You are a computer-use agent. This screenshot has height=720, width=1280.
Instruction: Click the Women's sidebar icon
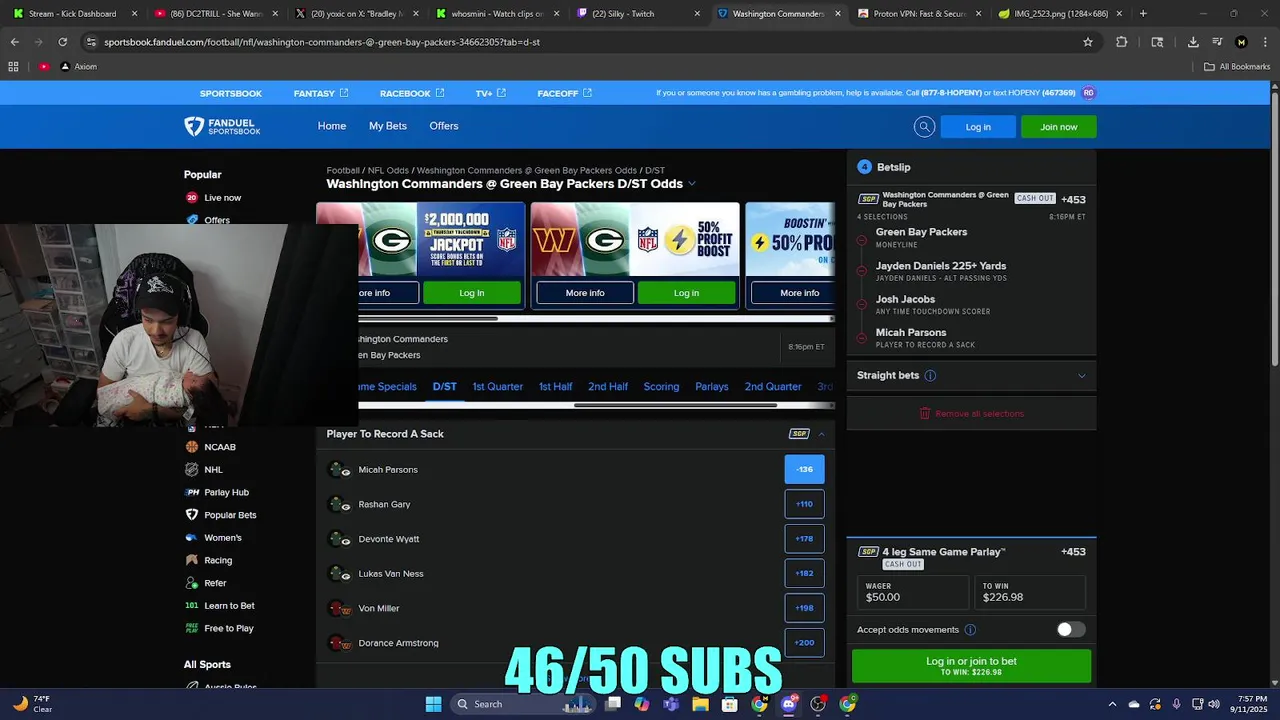click(192, 538)
